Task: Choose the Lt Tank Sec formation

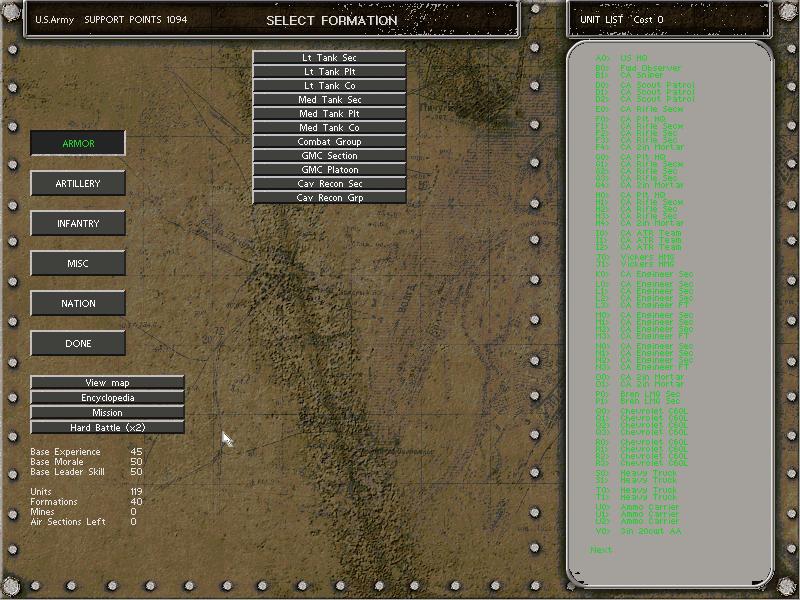Action: 329,58
